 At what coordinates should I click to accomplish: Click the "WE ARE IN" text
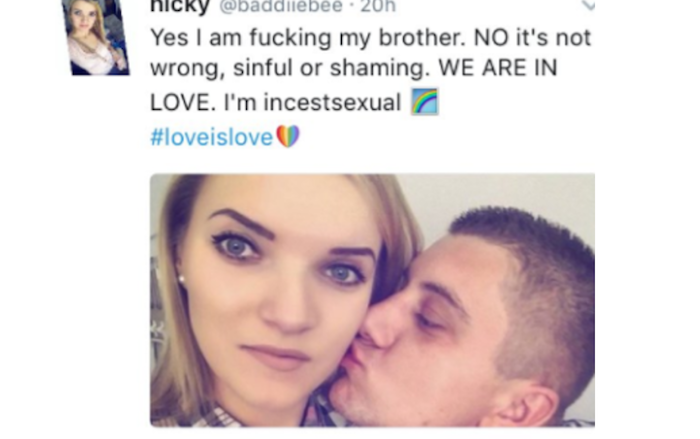tap(498, 68)
